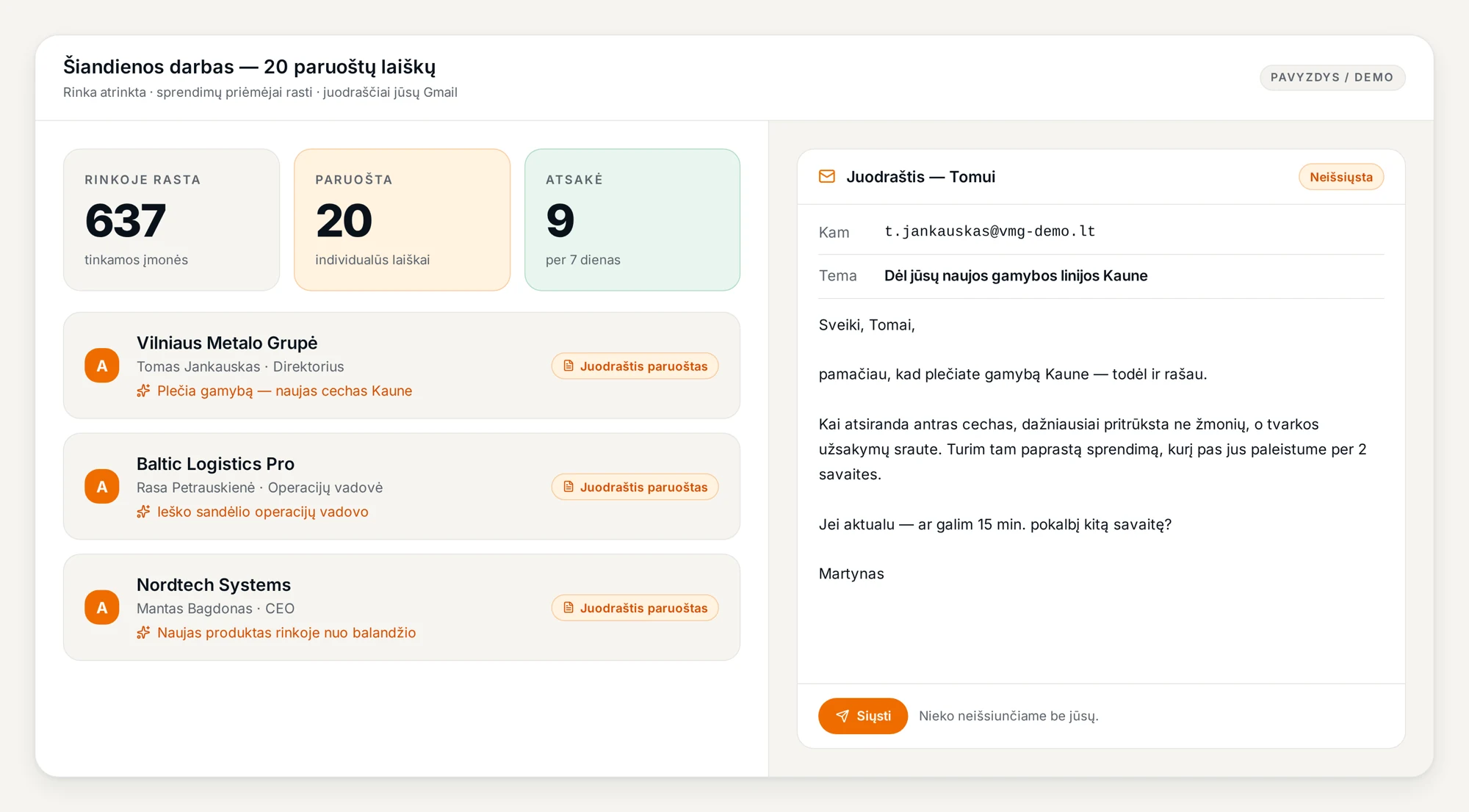Click the note Nieko neišsiunčiame be jūsų.

tap(1008, 716)
